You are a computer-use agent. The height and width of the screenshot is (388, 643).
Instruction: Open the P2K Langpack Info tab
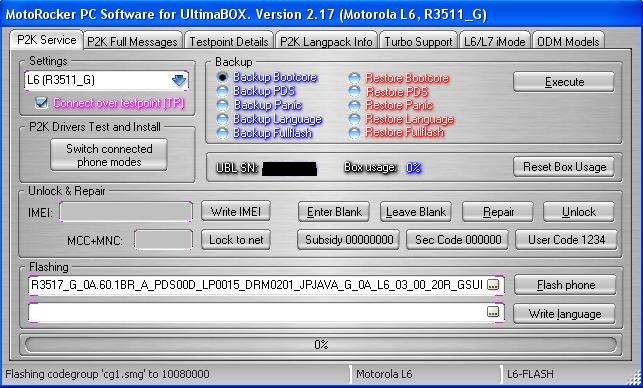[326, 41]
